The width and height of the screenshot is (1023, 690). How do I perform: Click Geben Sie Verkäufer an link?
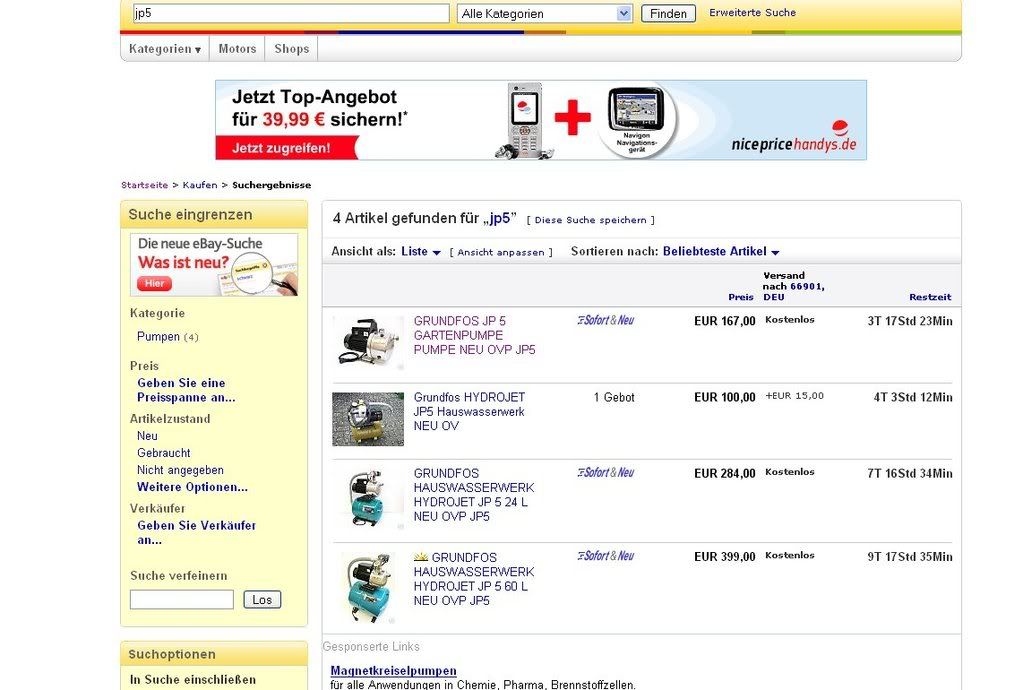196,532
